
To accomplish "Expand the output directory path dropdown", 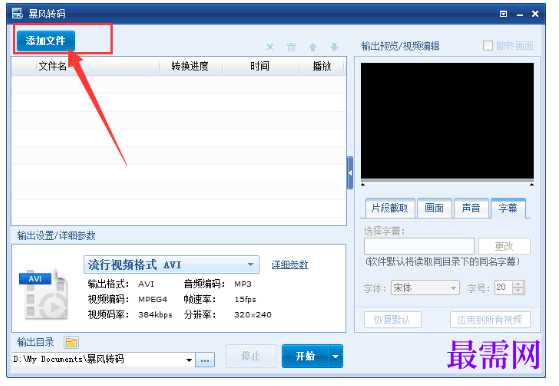I will pyautogui.click(x=189, y=360).
